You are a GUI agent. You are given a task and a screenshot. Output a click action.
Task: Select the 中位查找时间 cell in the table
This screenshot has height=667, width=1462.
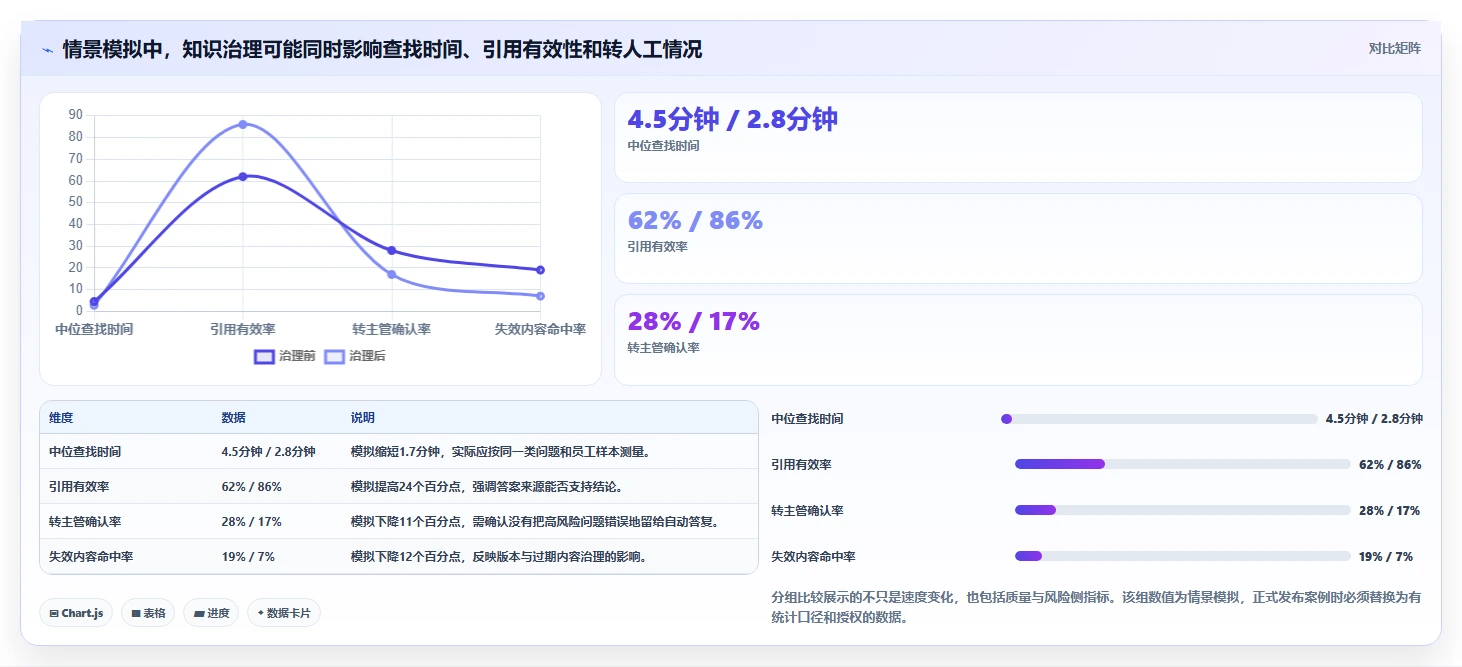(x=85, y=452)
